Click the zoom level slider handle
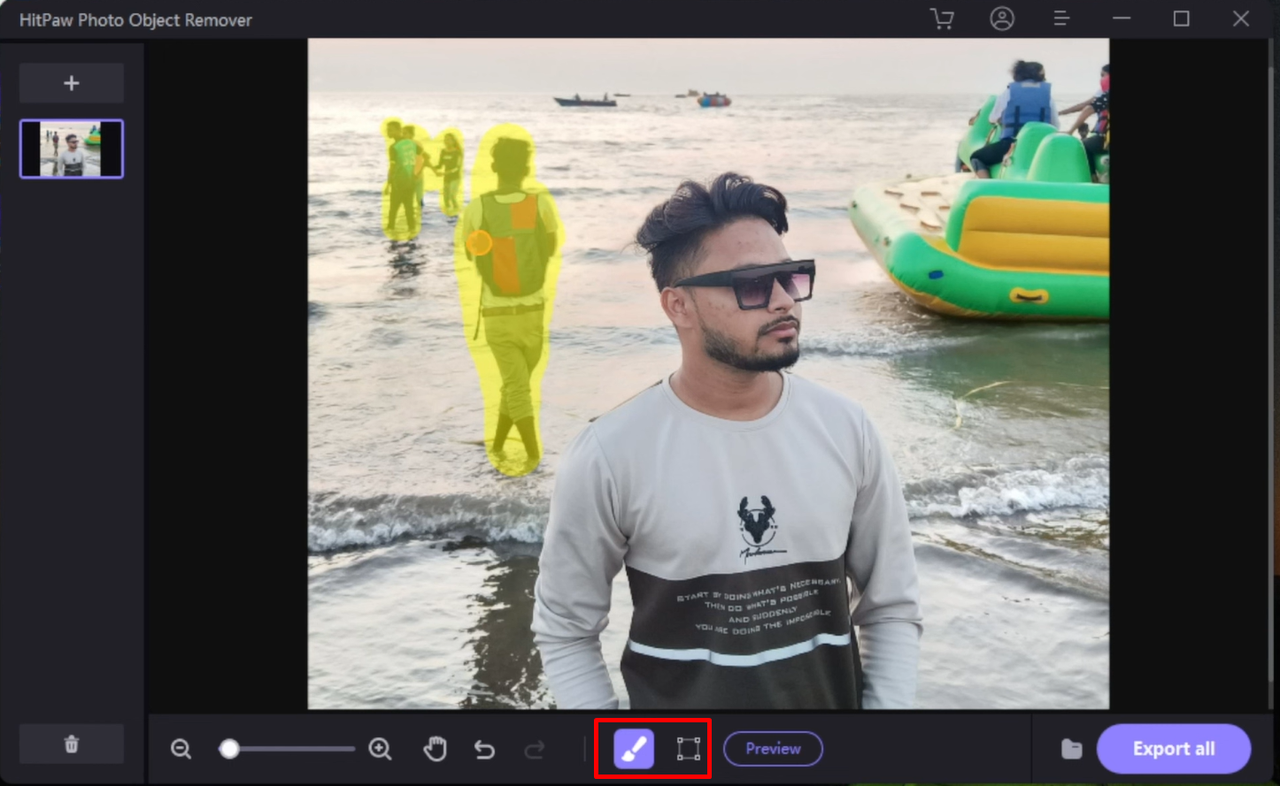The width and height of the screenshot is (1280, 786). tap(230, 748)
